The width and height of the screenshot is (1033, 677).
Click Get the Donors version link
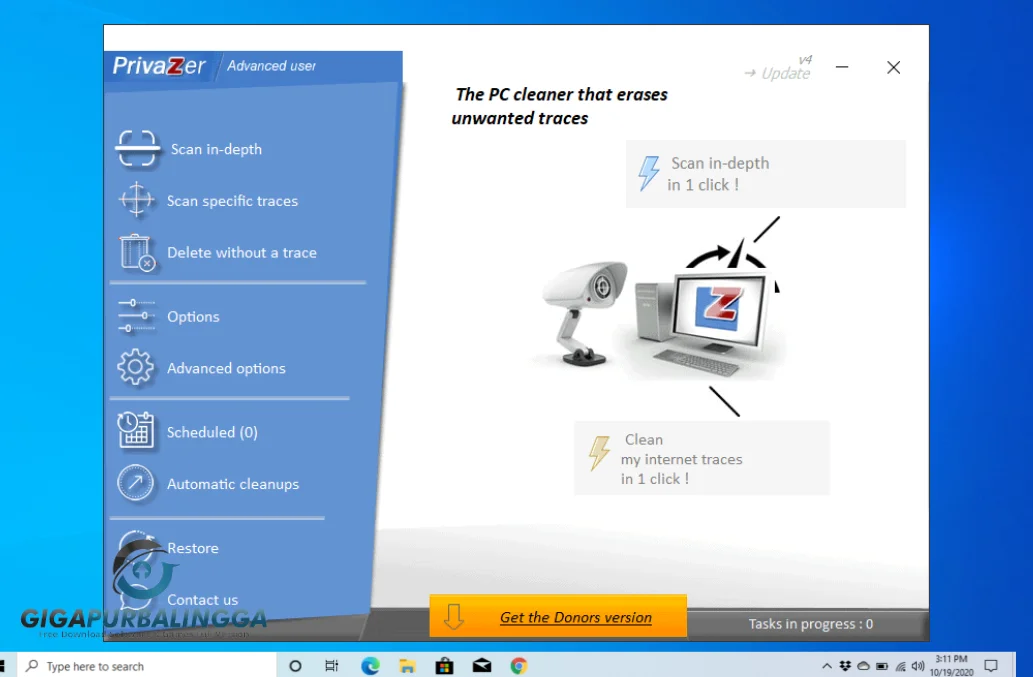point(576,617)
